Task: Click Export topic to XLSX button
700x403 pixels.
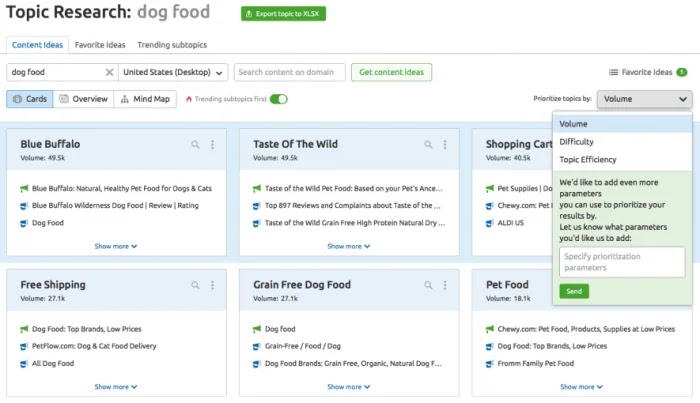Action: (x=283, y=14)
